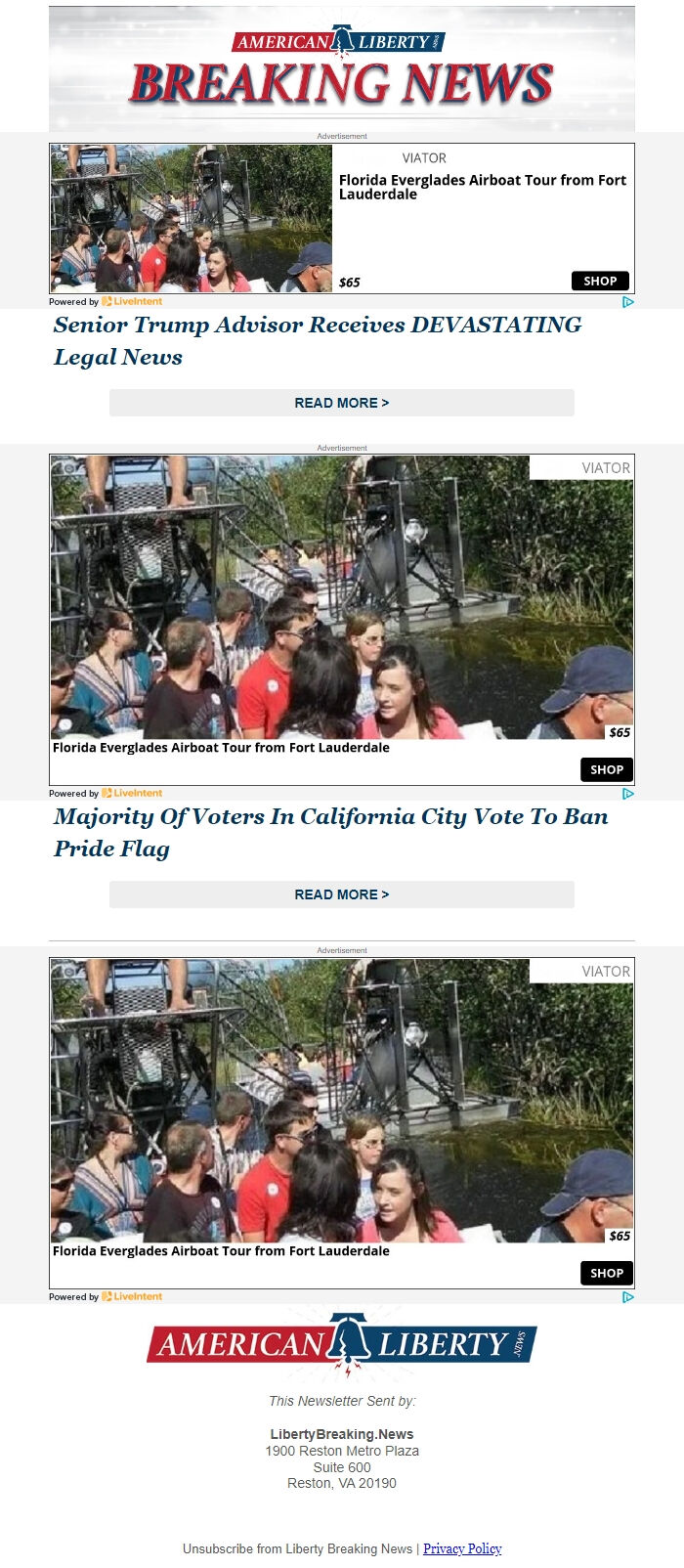The image size is (684, 1568).
Task: Click Unsubscribe from Liberty Breaking News
Action: click(297, 1548)
